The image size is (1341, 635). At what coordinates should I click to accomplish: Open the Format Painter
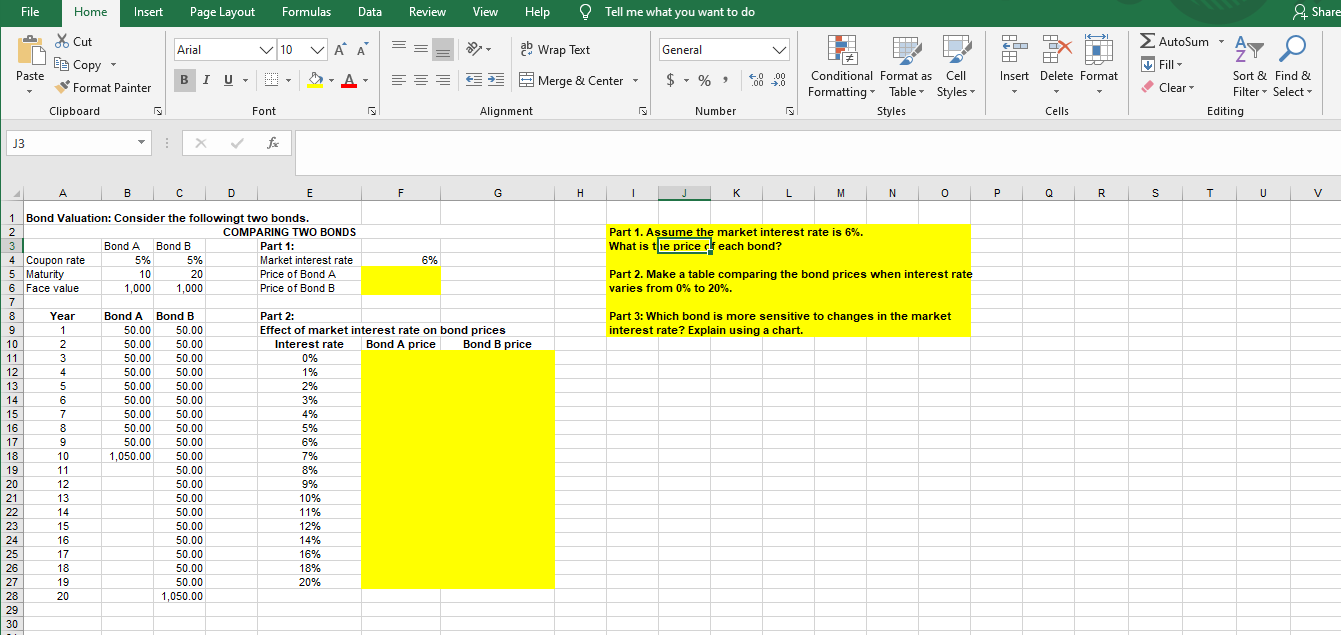pos(103,87)
